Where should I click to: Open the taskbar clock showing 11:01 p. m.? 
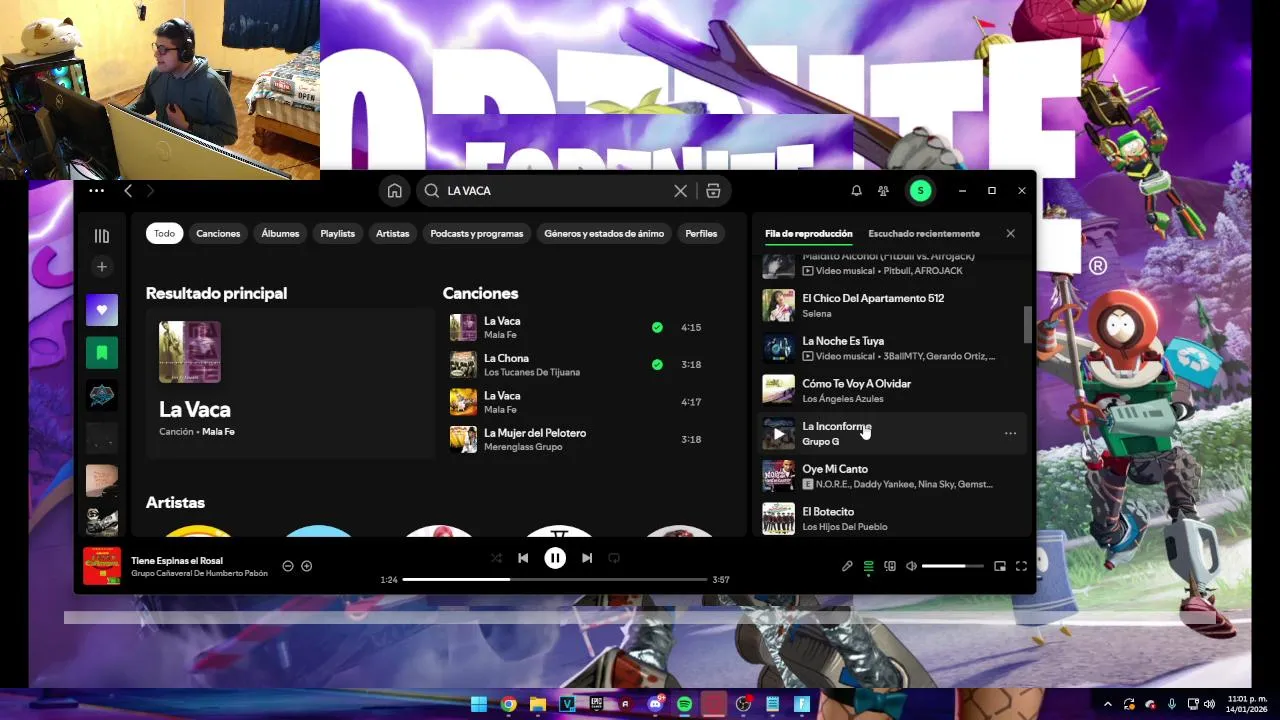pos(1247,704)
